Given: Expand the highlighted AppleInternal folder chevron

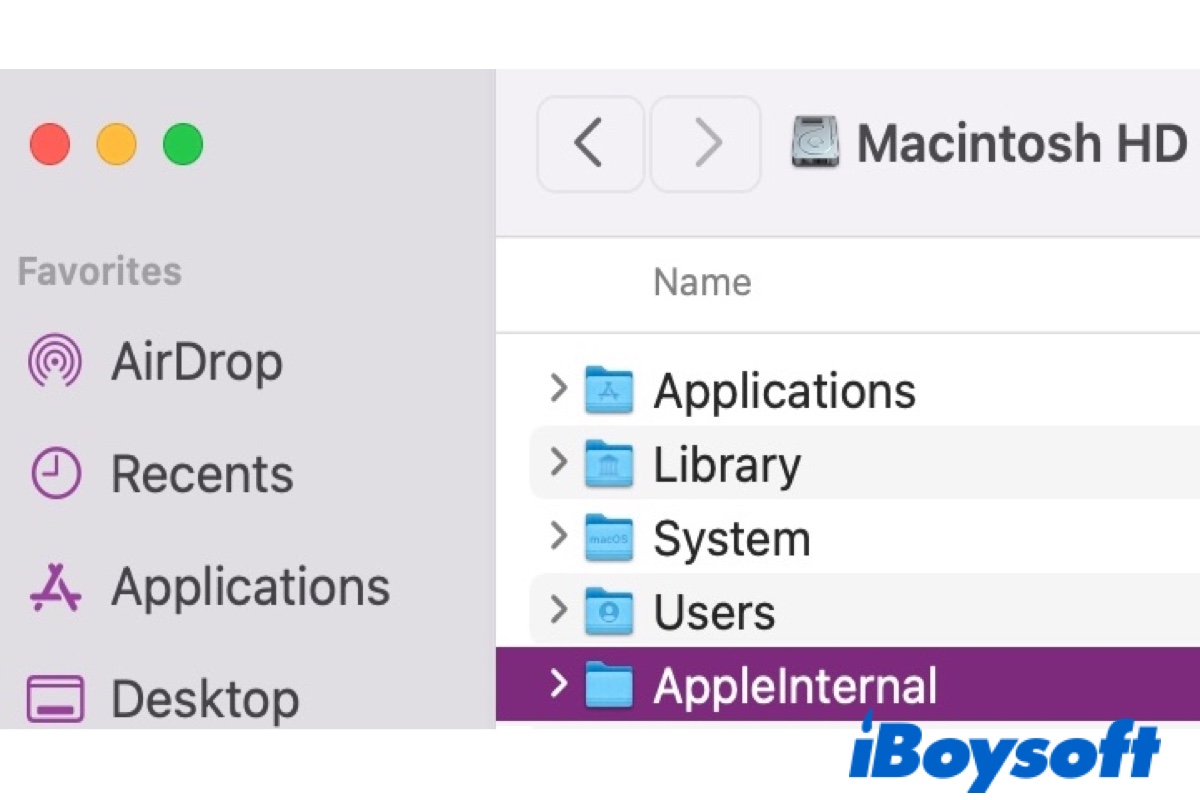Looking at the screenshot, I should pos(559,684).
